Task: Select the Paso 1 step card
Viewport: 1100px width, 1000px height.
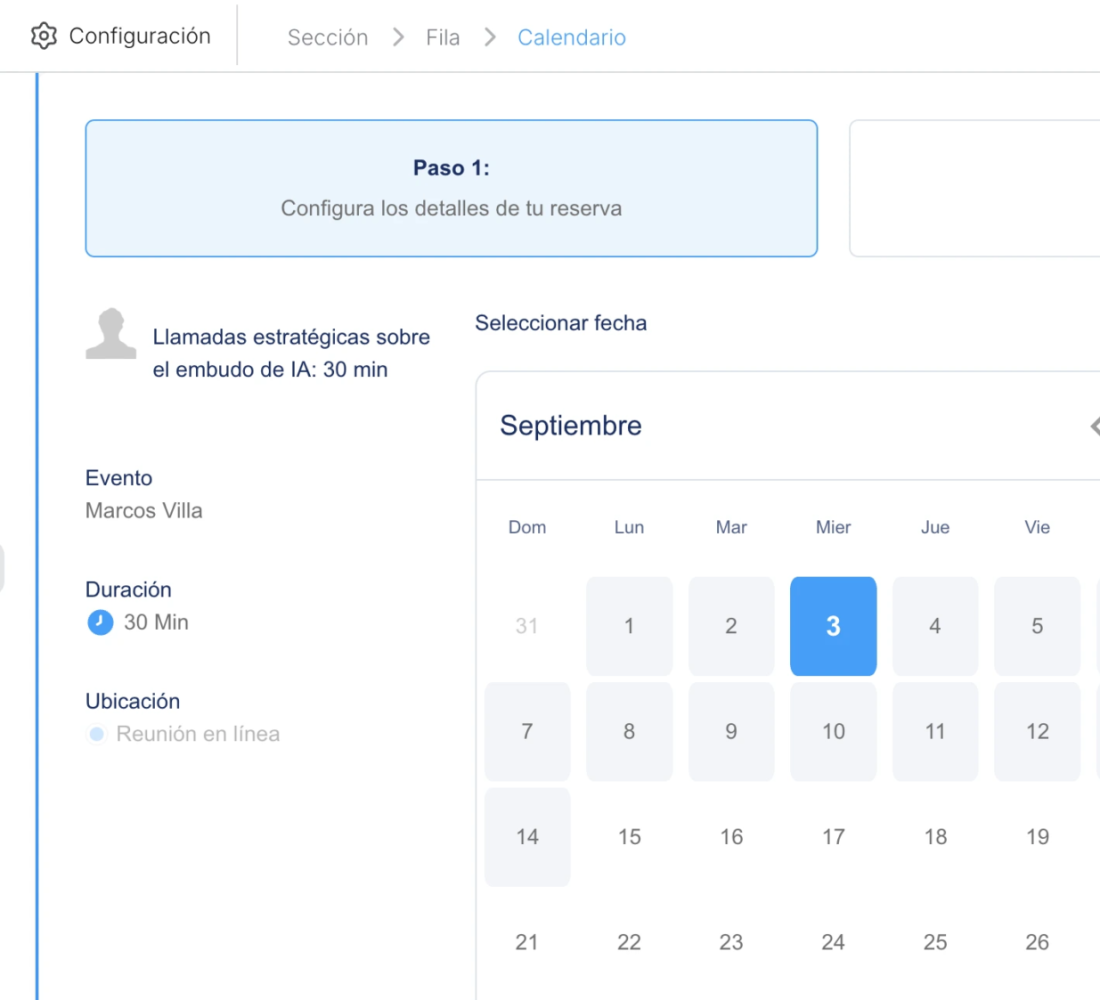Action: click(451, 189)
